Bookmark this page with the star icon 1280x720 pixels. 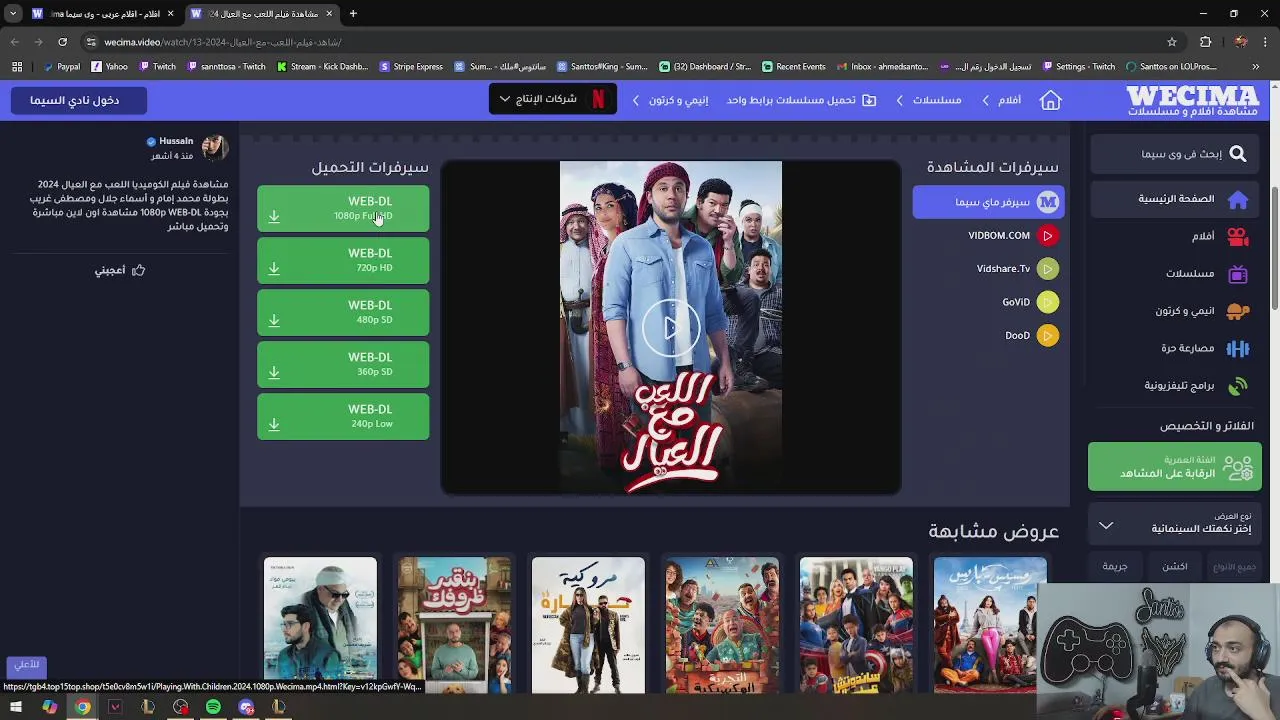click(x=1172, y=42)
